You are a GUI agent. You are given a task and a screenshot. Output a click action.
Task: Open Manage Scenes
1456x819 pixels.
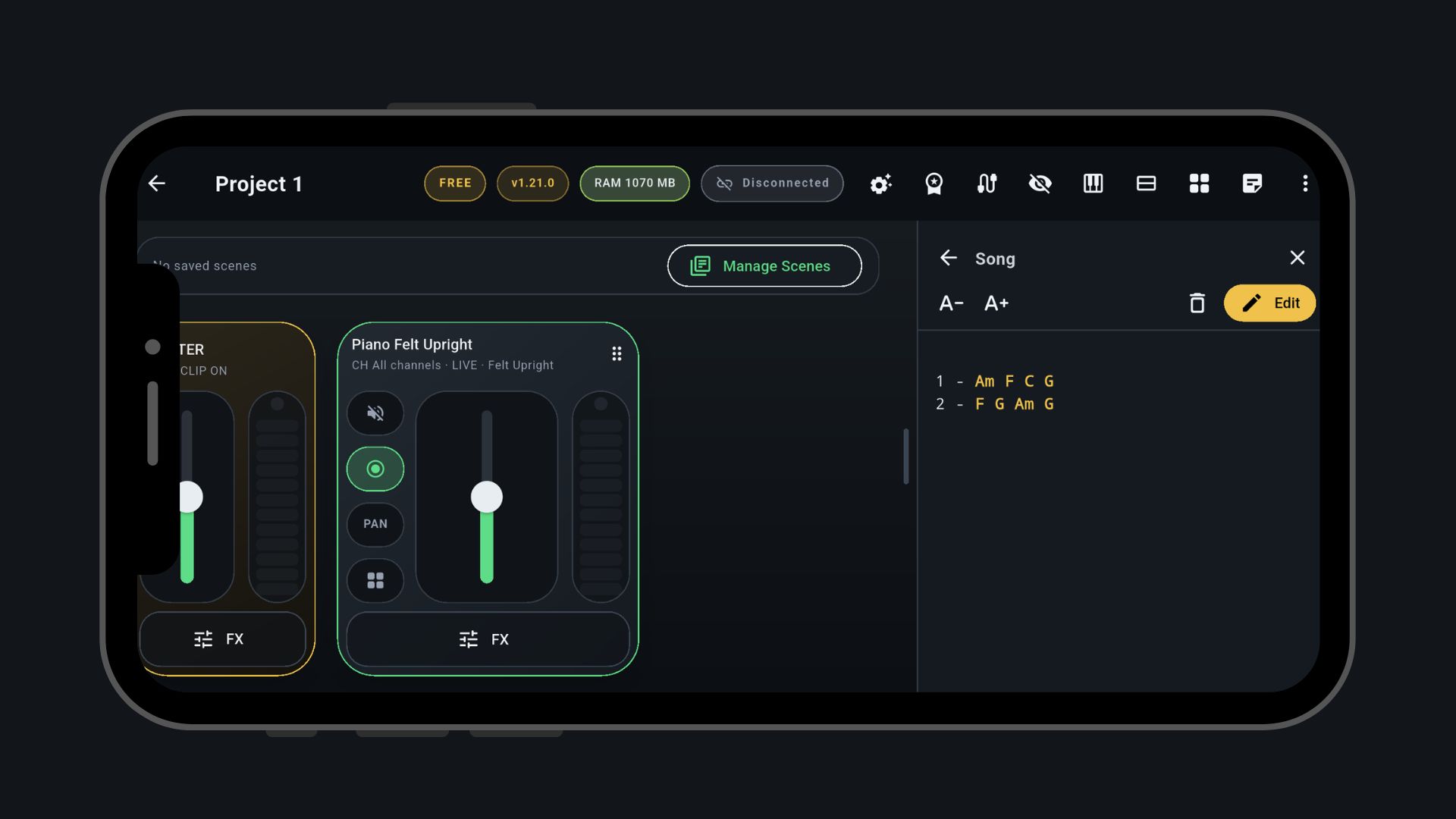764,266
